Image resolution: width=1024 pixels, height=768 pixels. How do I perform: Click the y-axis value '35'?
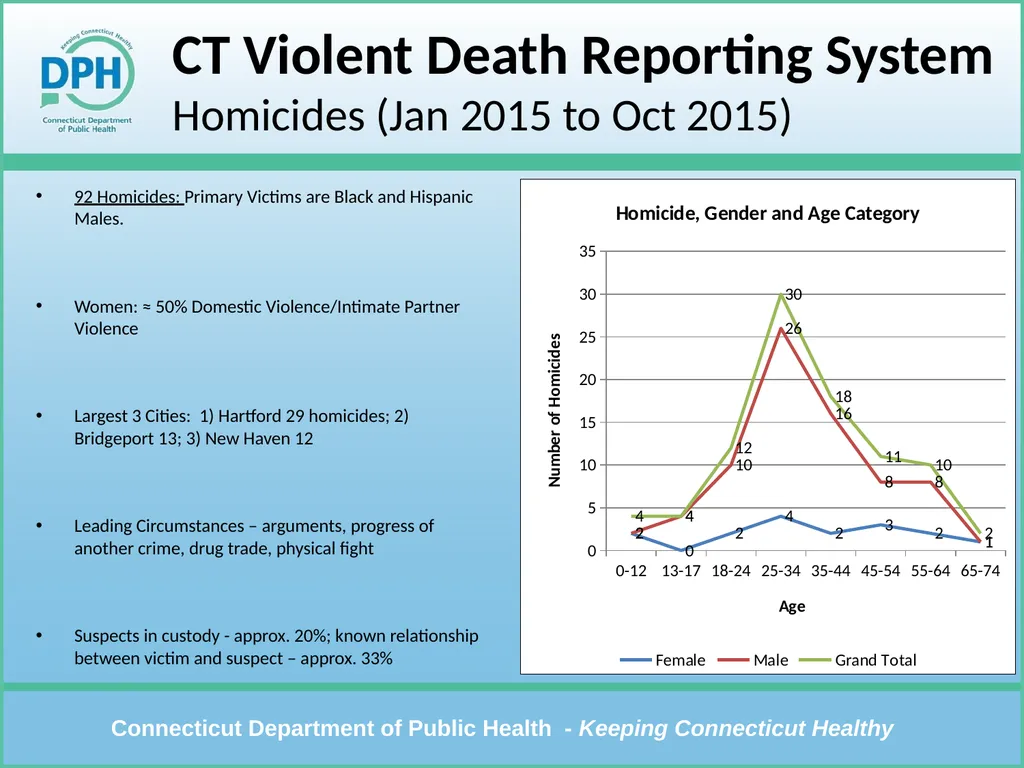click(588, 251)
